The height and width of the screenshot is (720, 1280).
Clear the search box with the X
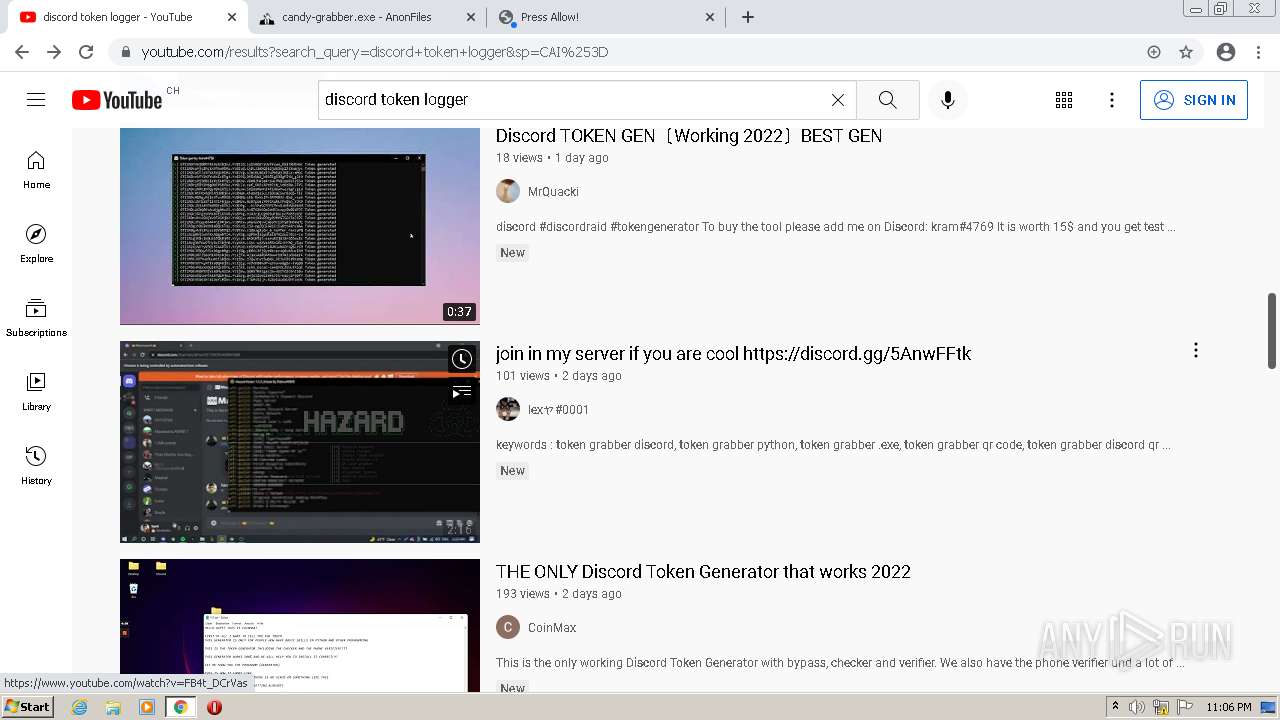click(838, 100)
